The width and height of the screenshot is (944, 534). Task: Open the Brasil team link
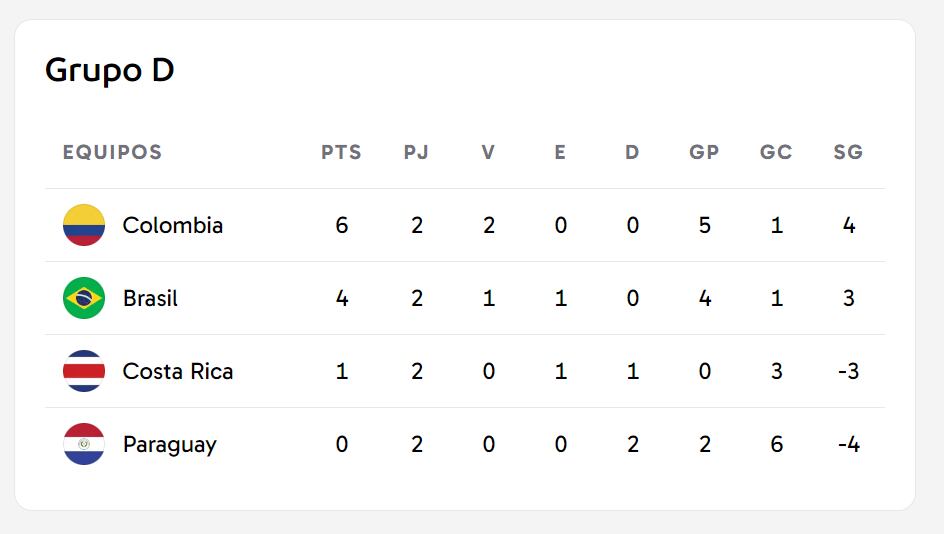[150, 298]
